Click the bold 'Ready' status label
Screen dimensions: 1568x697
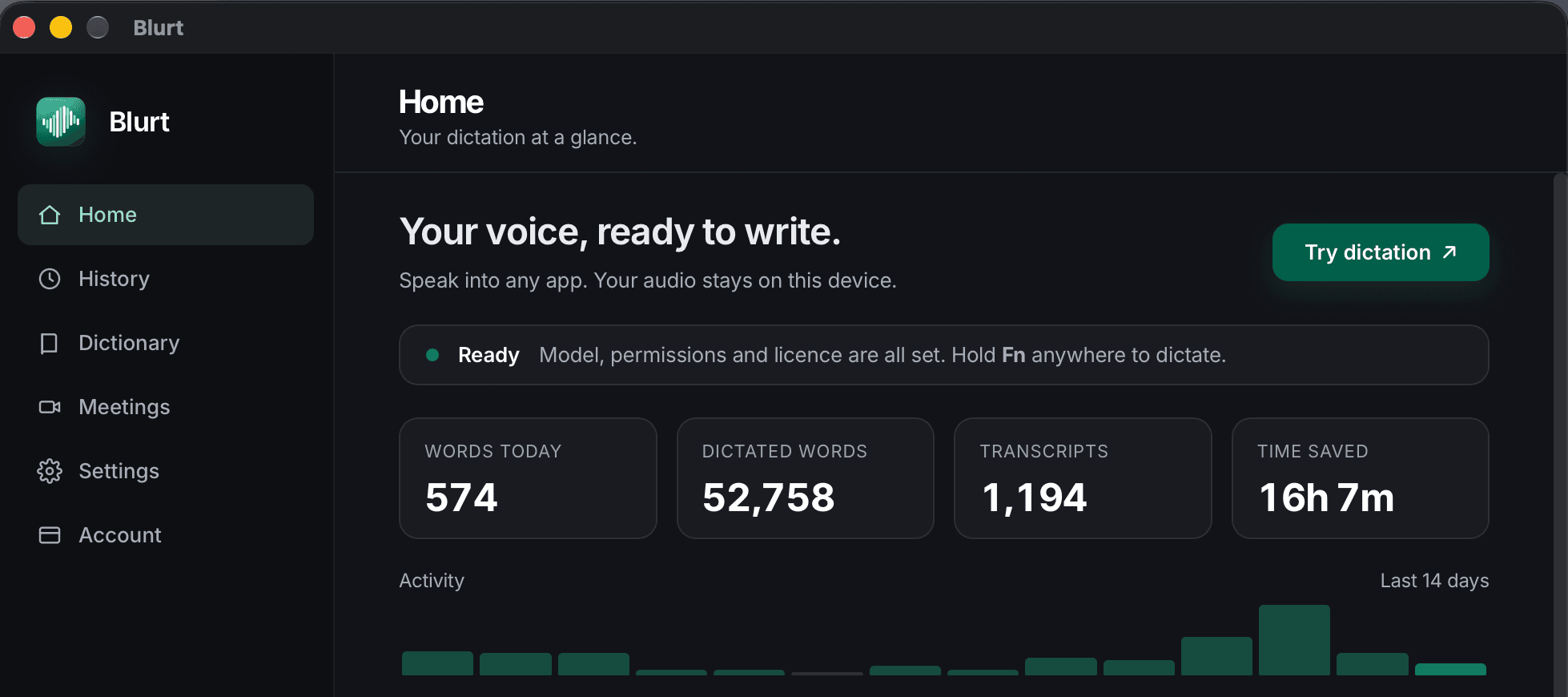pos(488,355)
